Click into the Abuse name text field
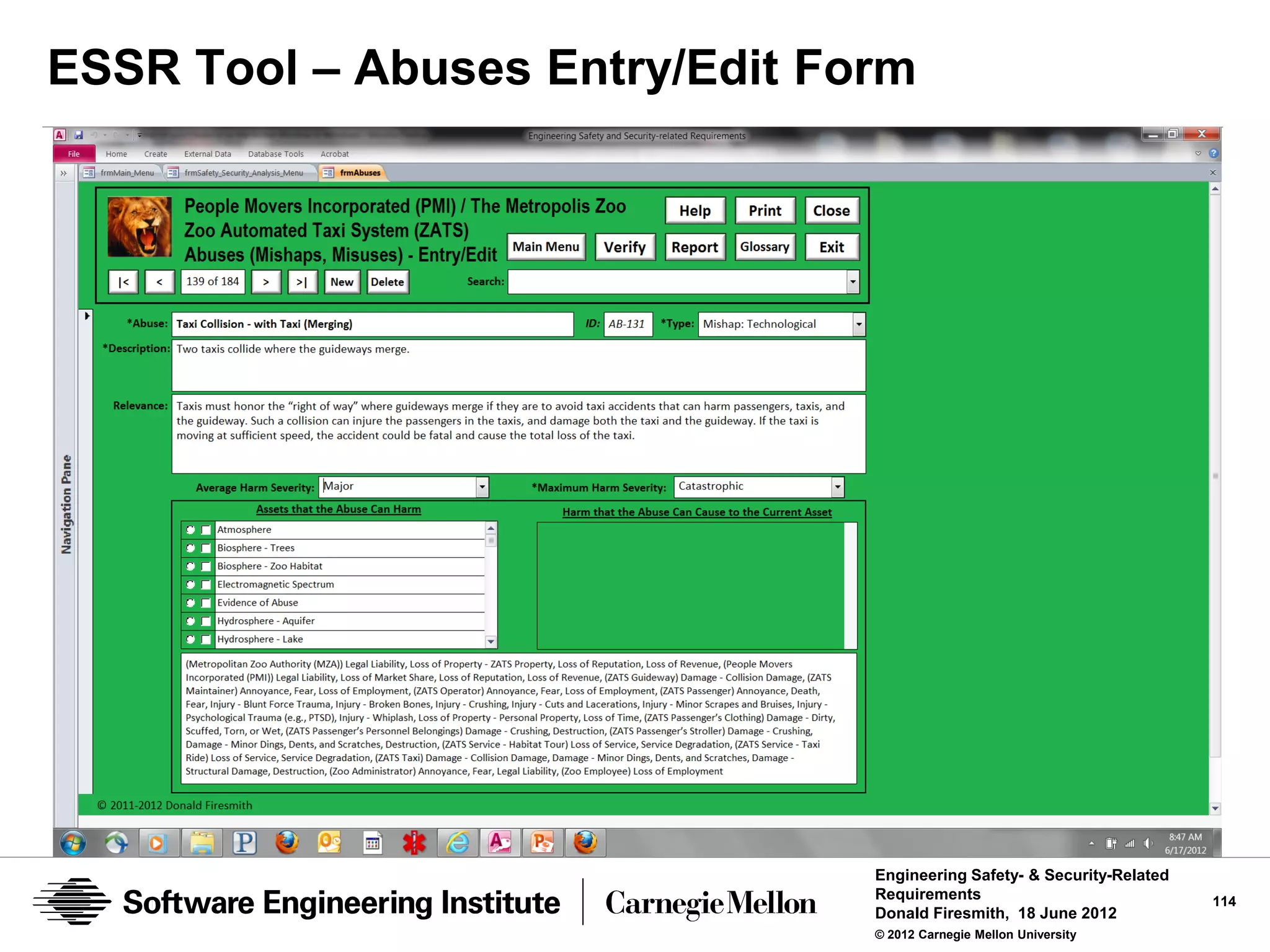Screen dimensions: 1270x952 tap(372, 324)
